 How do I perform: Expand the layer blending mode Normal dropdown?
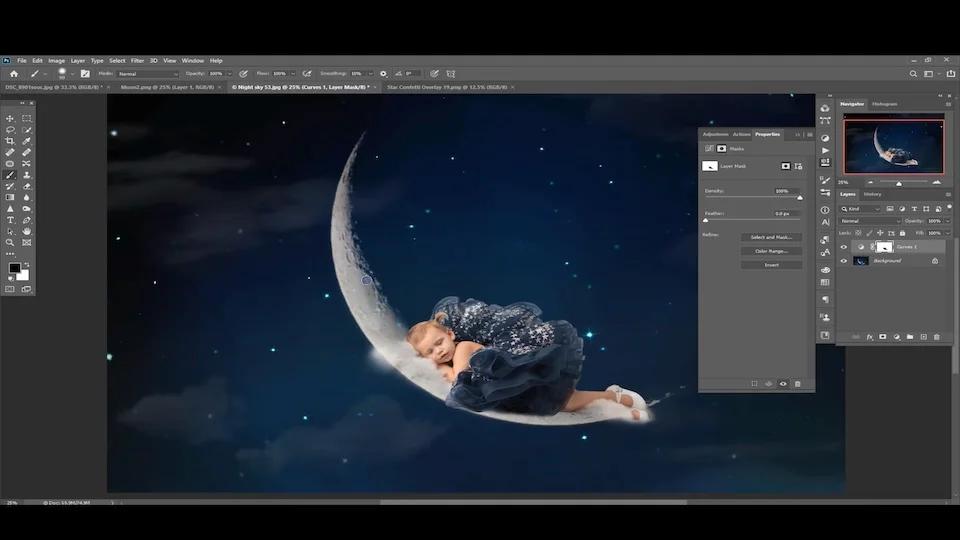click(870, 221)
